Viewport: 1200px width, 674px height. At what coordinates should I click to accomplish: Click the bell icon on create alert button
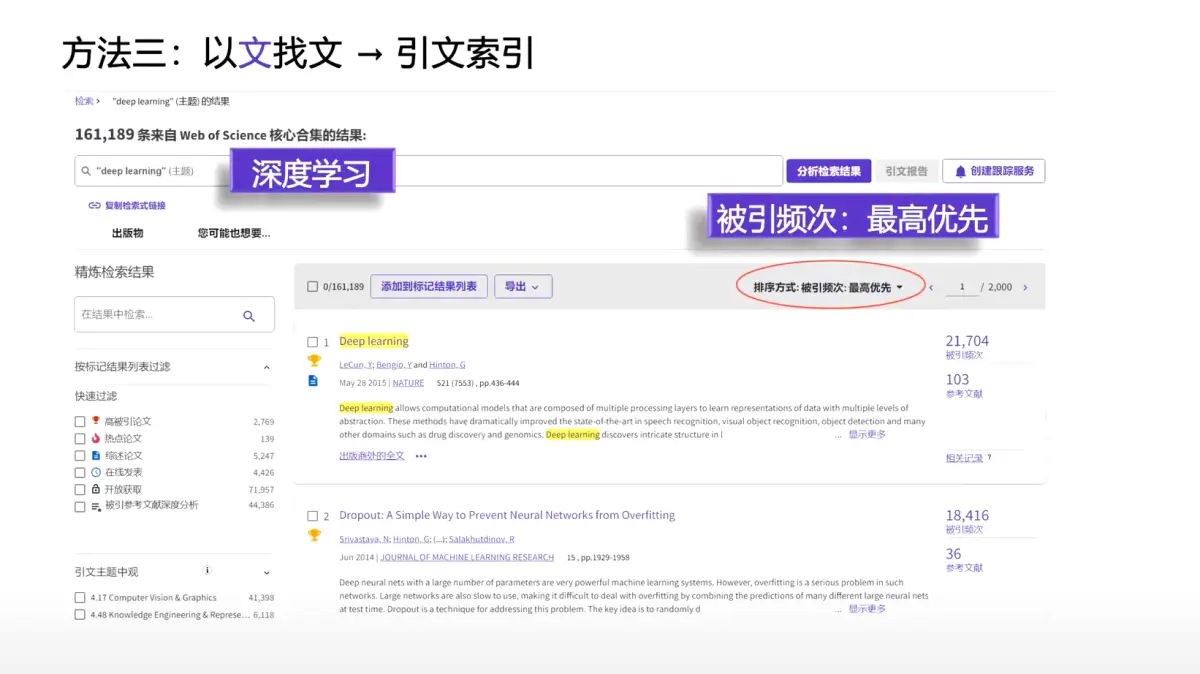pos(960,171)
